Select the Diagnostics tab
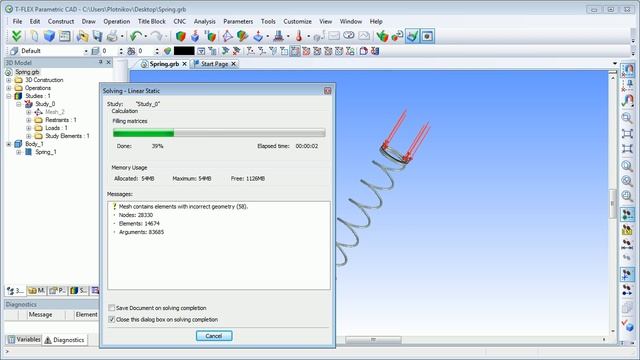Image resolution: width=640 pixels, height=360 pixels. coord(64,340)
